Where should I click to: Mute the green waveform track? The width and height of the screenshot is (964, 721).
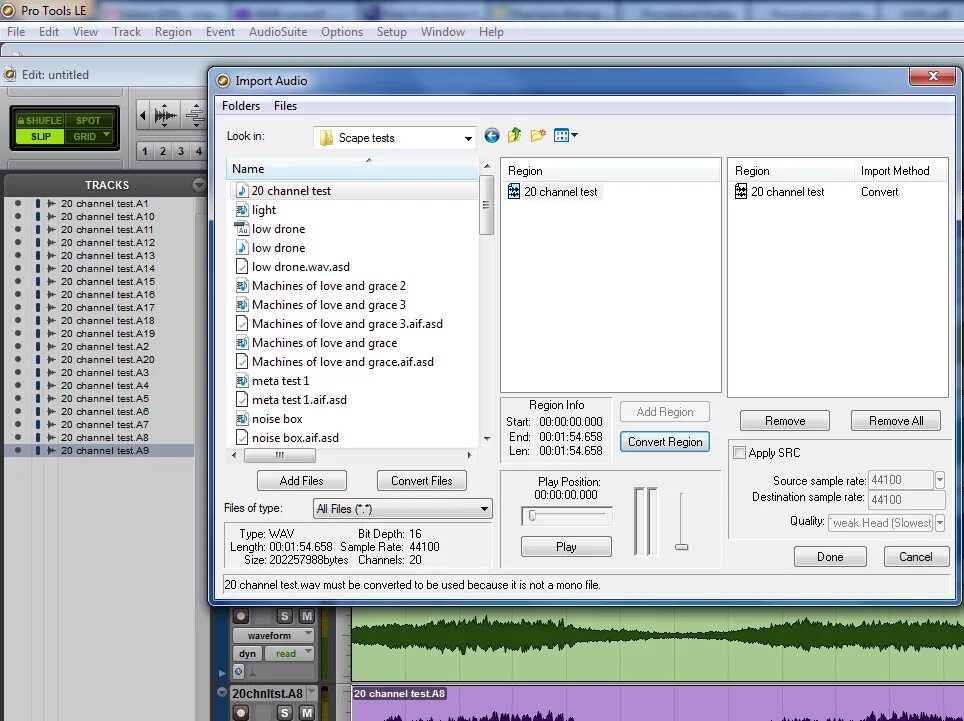pyautogui.click(x=306, y=616)
